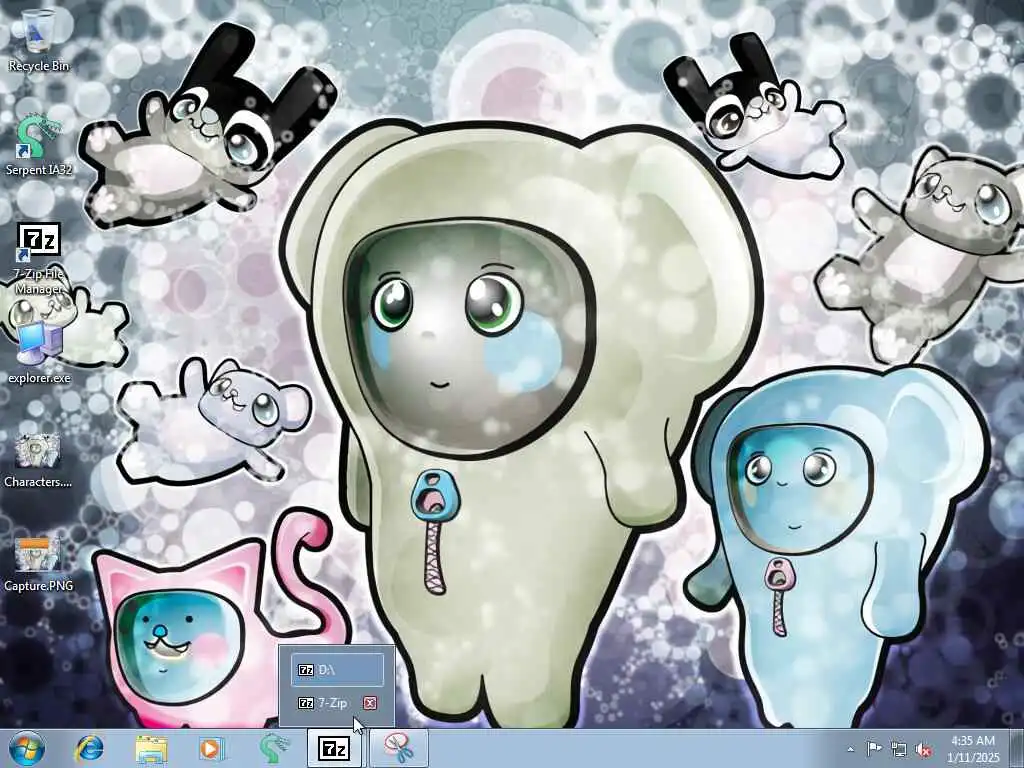The width and height of the screenshot is (1024, 768).
Task: Open the Serpent app pinned on taskbar
Action: 273,748
